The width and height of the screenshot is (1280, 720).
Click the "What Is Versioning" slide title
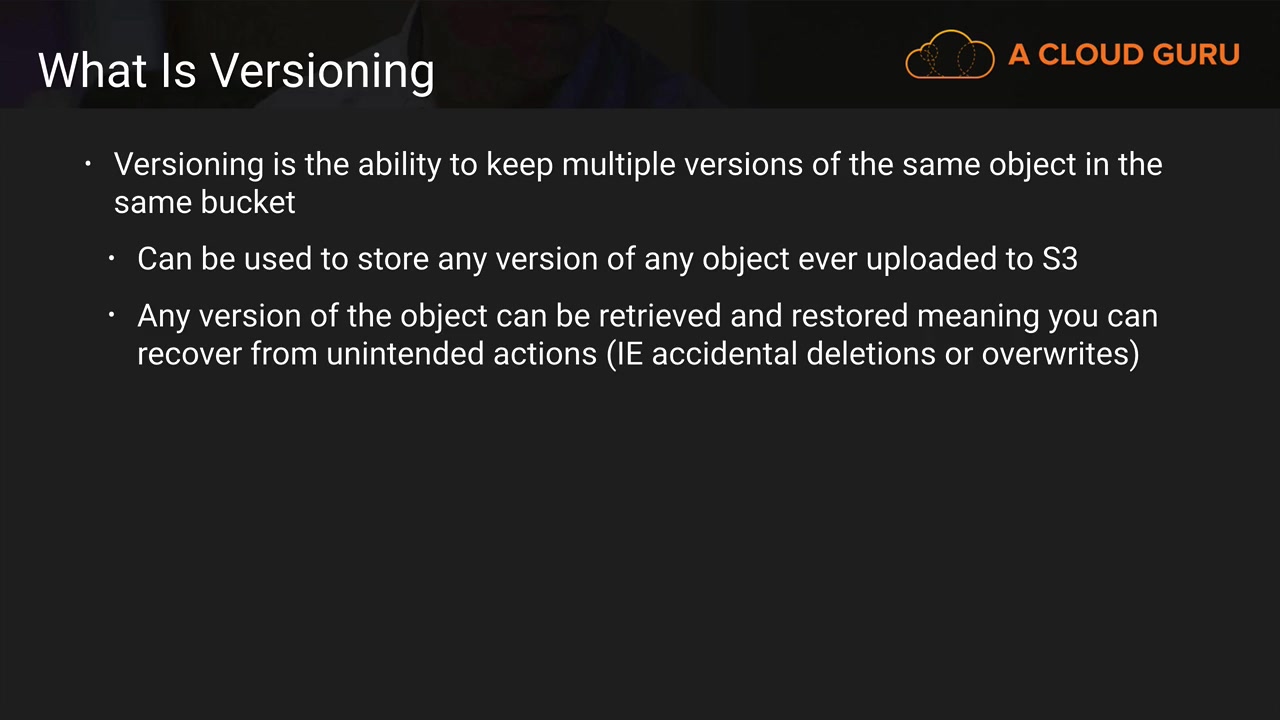click(x=236, y=71)
